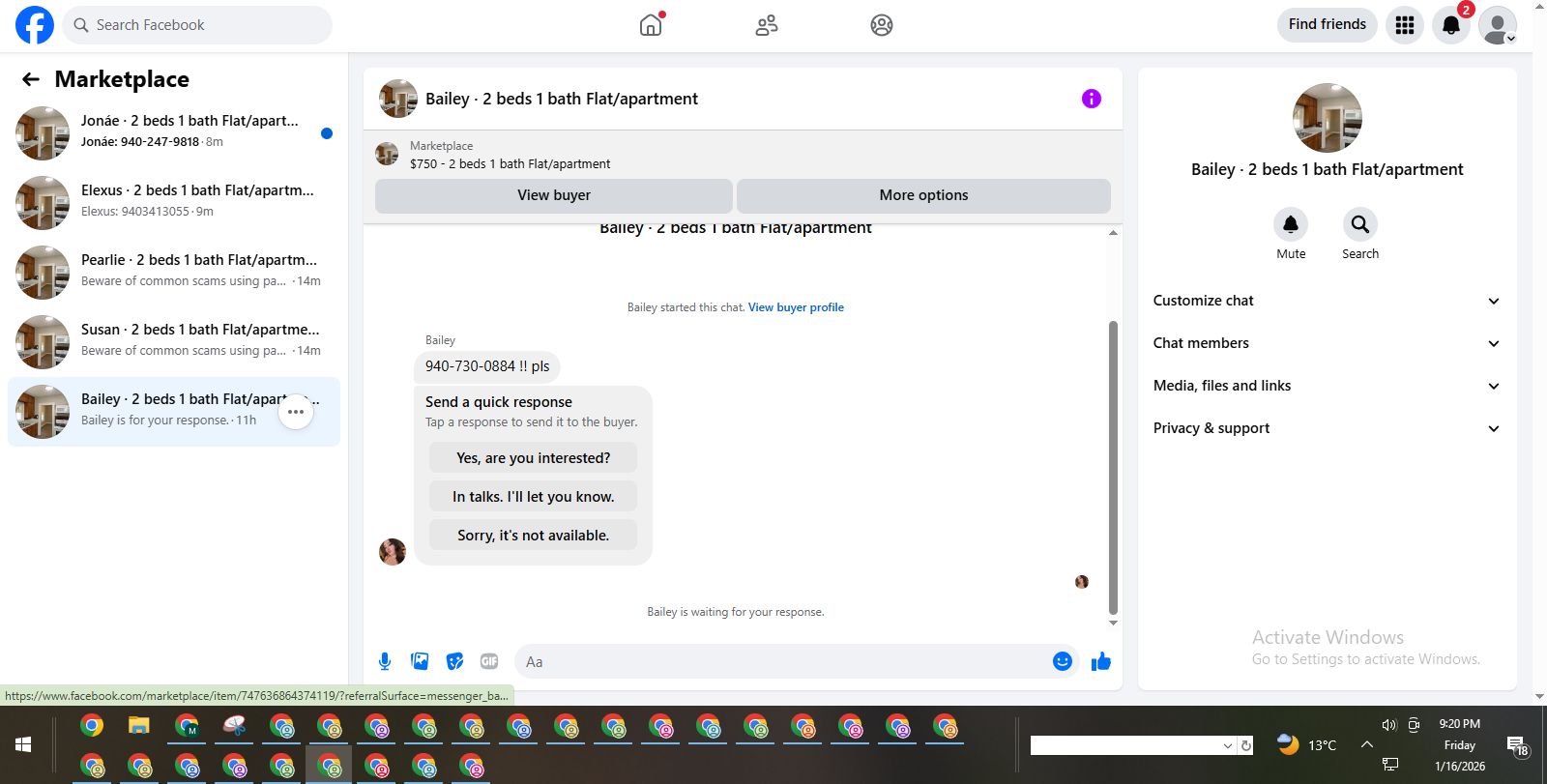Click the seen-by avatar receipt

[1082, 582]
